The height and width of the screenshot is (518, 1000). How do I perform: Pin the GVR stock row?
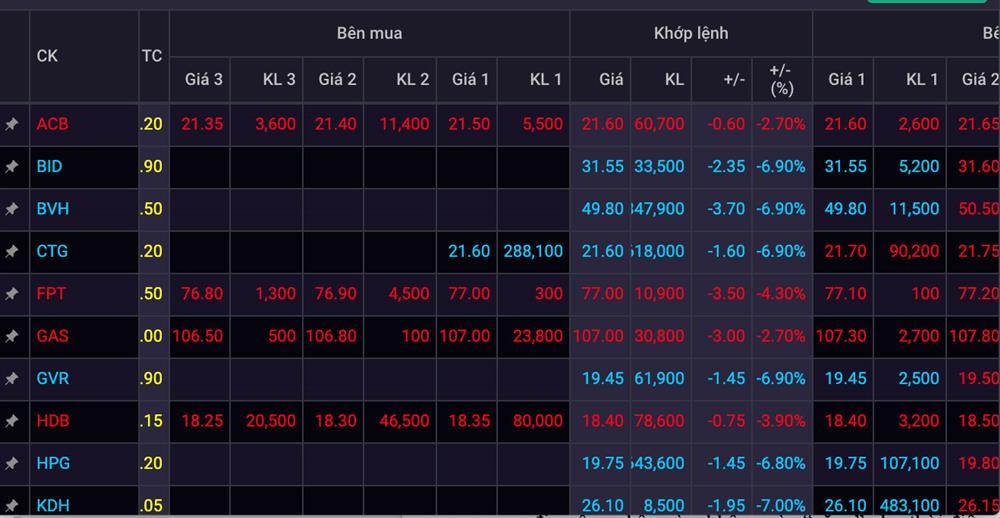[12, 379]
